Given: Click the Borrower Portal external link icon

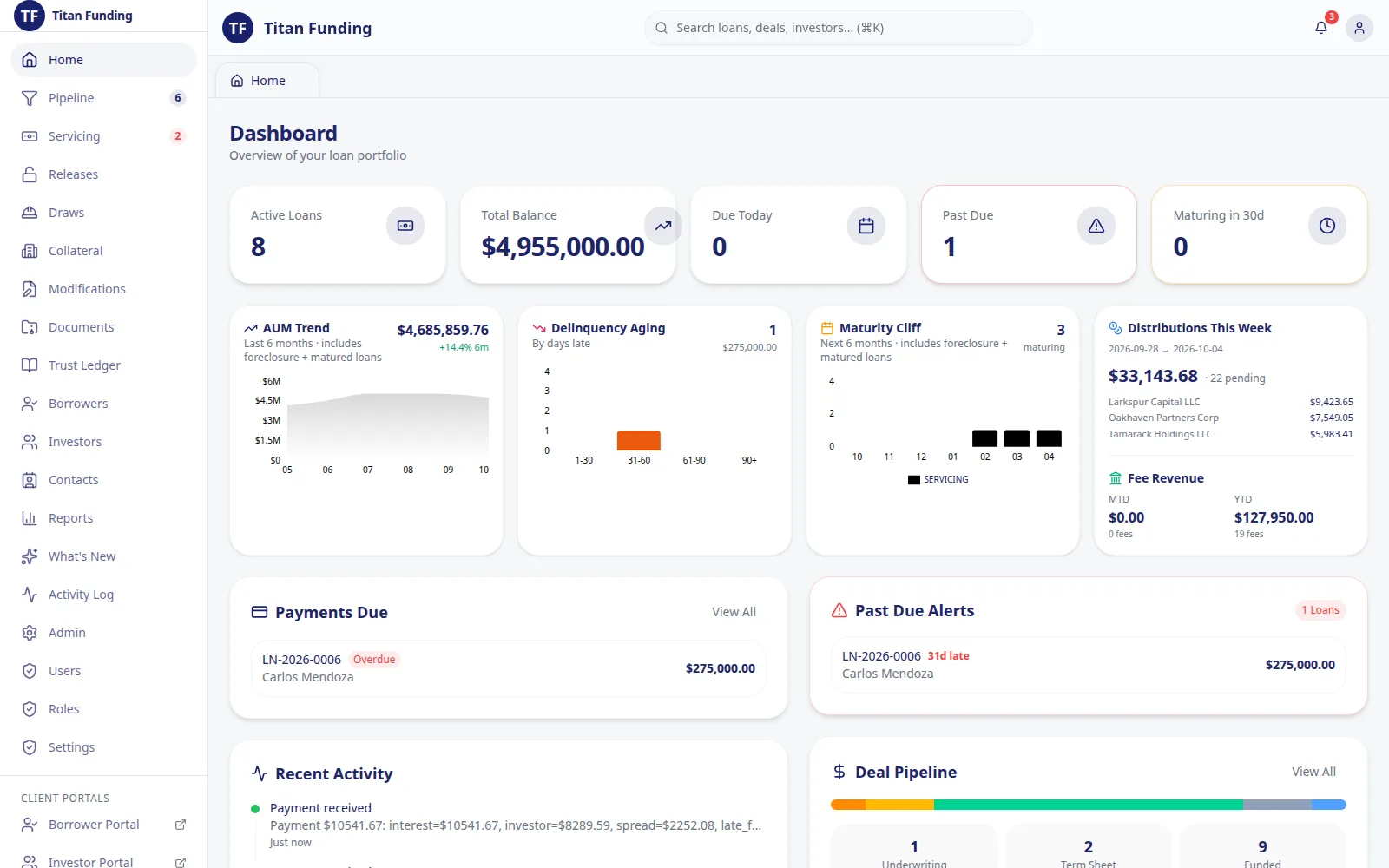Looking at the screenshot, I should [x=181, y=825].
